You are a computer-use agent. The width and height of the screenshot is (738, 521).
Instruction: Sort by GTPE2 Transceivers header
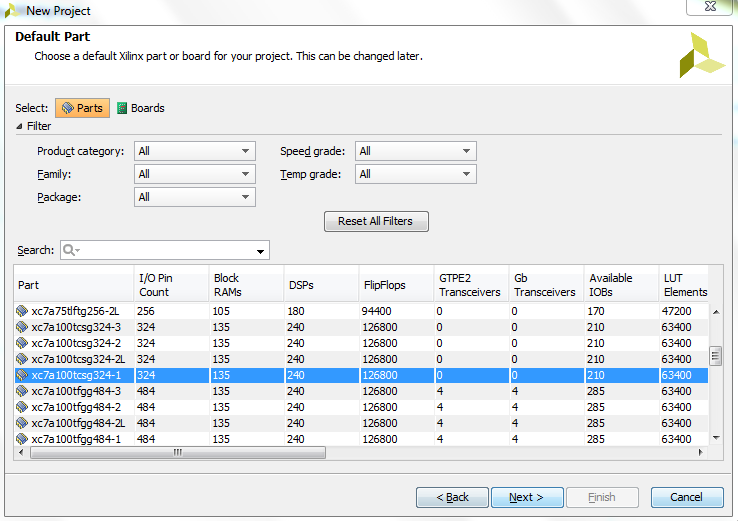click(x=472, y=284)
